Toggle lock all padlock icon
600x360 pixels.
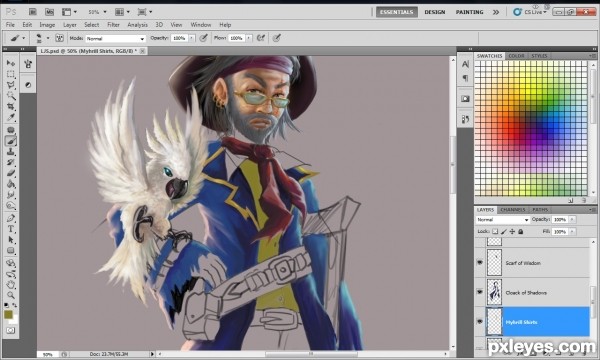520,231
